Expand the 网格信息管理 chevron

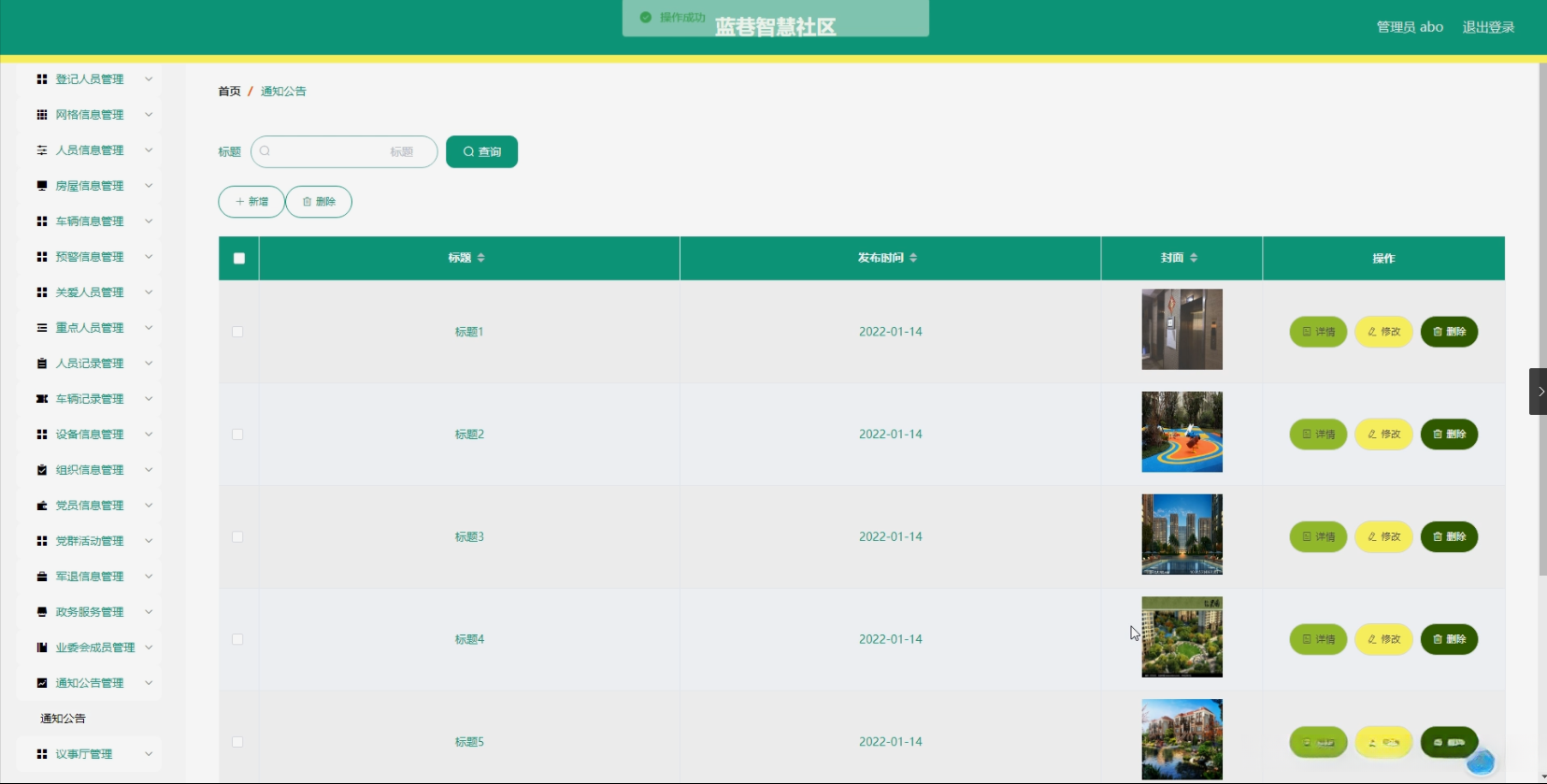pos(149,115)
